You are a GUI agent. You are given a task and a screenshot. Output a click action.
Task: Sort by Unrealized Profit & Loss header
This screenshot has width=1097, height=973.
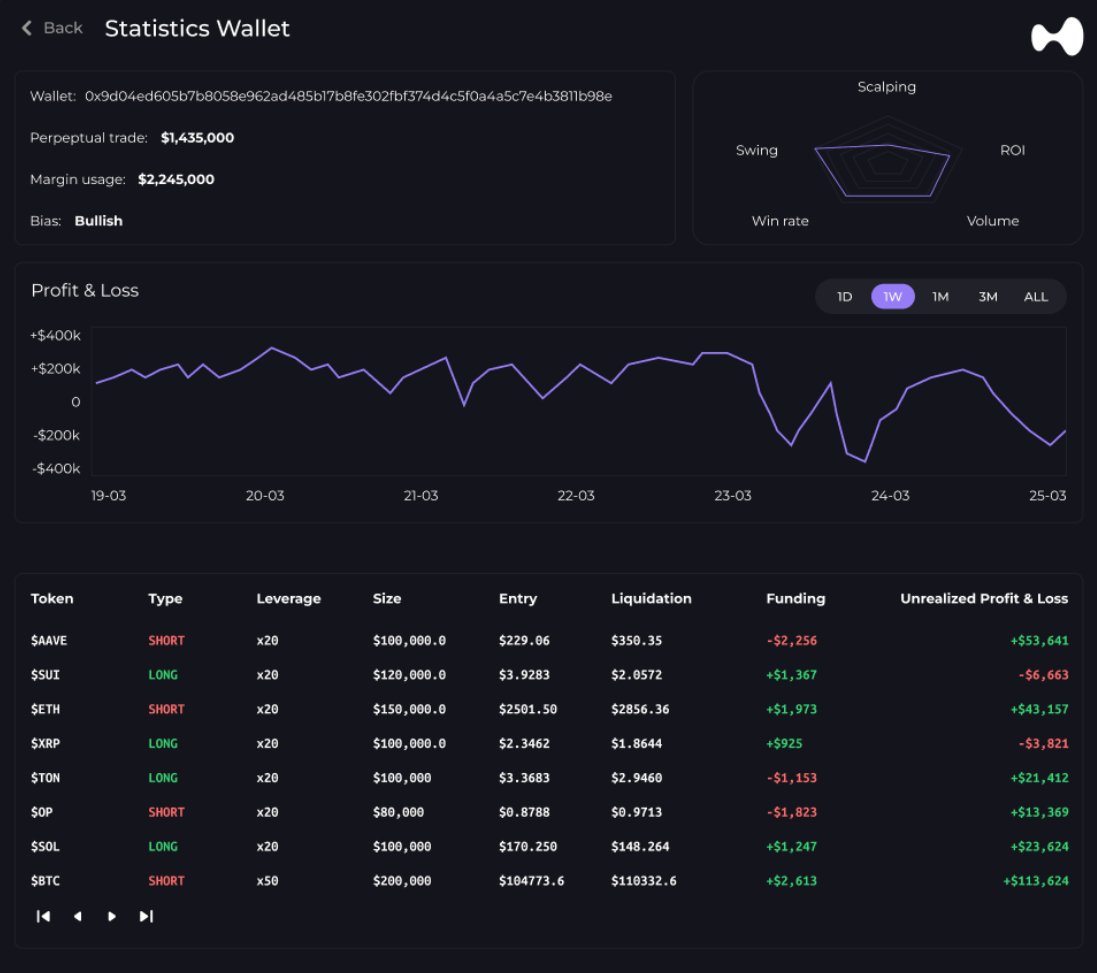983,599
